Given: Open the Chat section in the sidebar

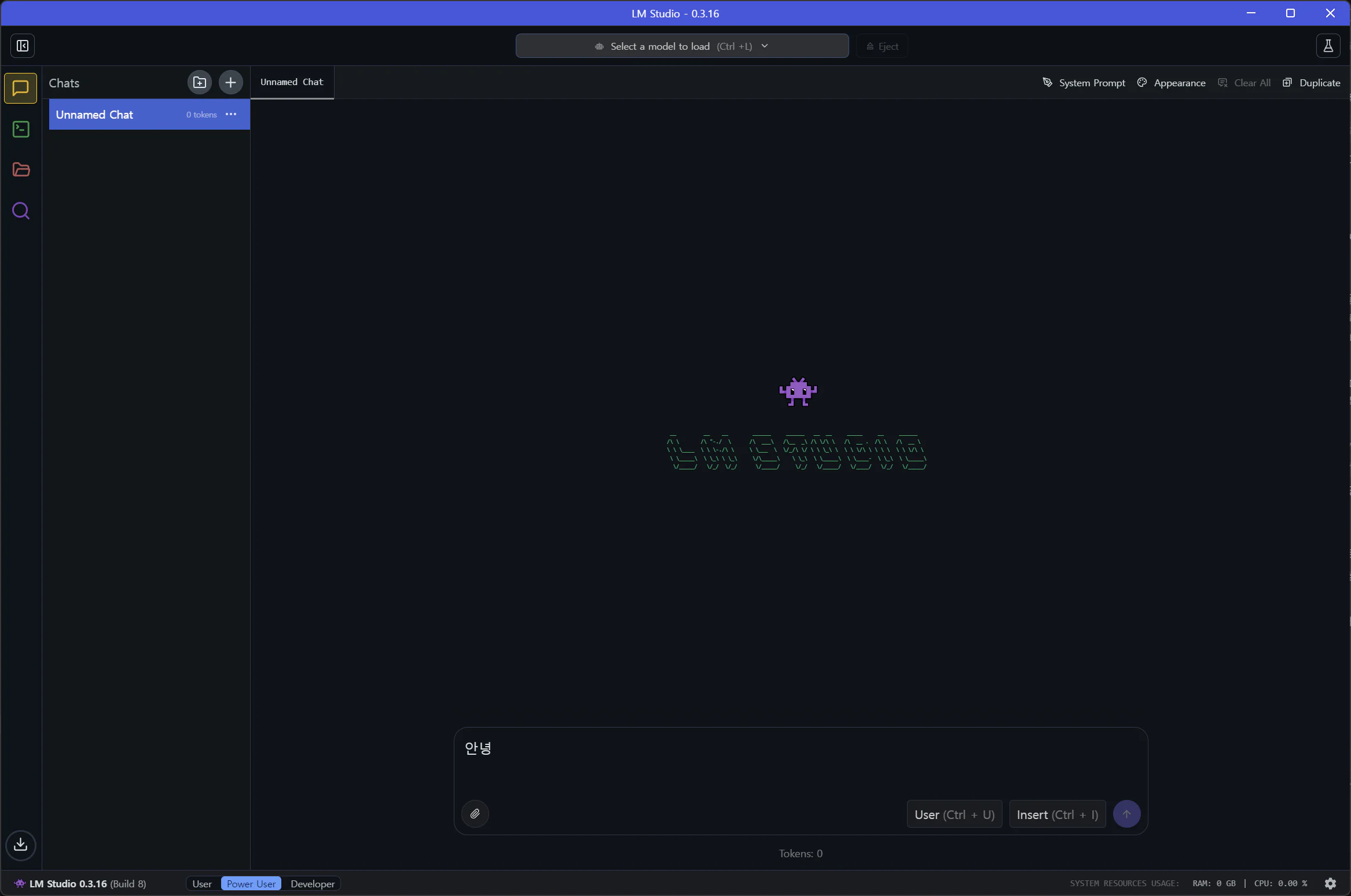Looking at the screenshot, I should [21, 88].
